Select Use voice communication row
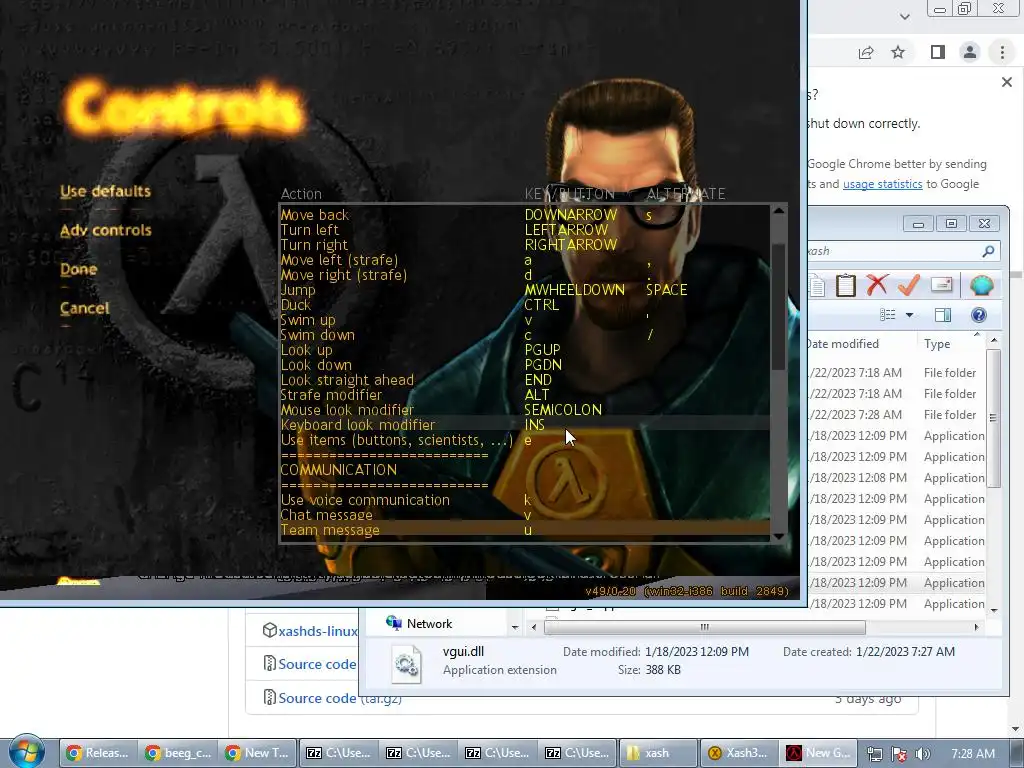 tap(525, 500)
